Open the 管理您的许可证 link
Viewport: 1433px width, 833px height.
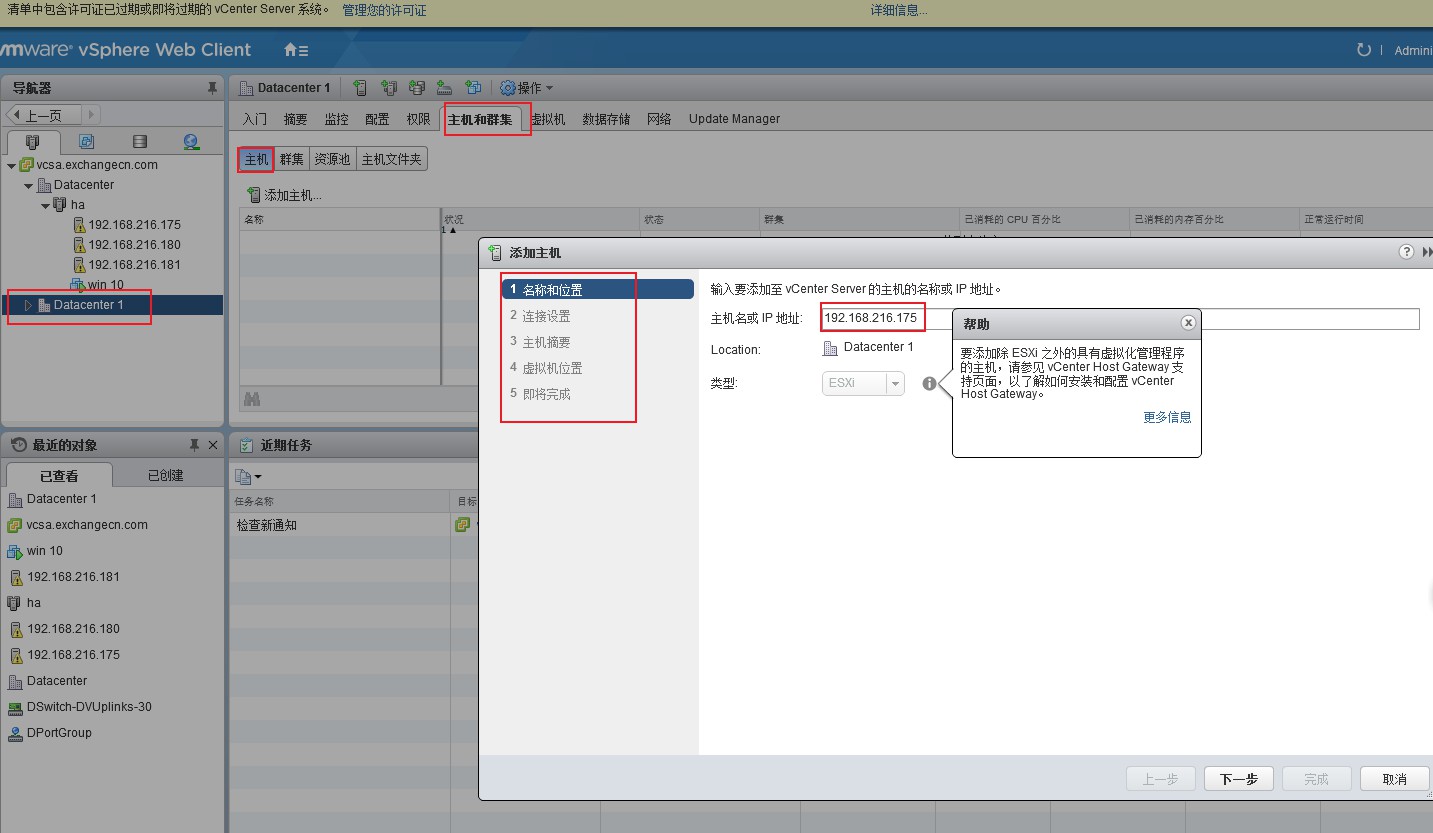click(x=384, y=10)
